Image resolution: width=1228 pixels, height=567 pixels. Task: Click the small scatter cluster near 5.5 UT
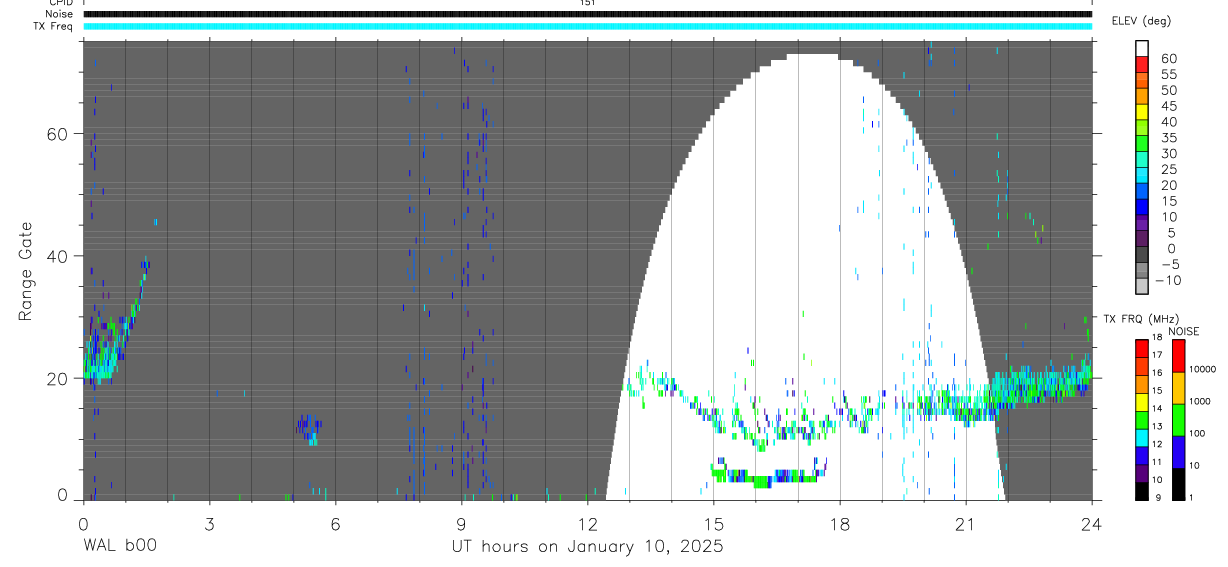pos(309,430)
